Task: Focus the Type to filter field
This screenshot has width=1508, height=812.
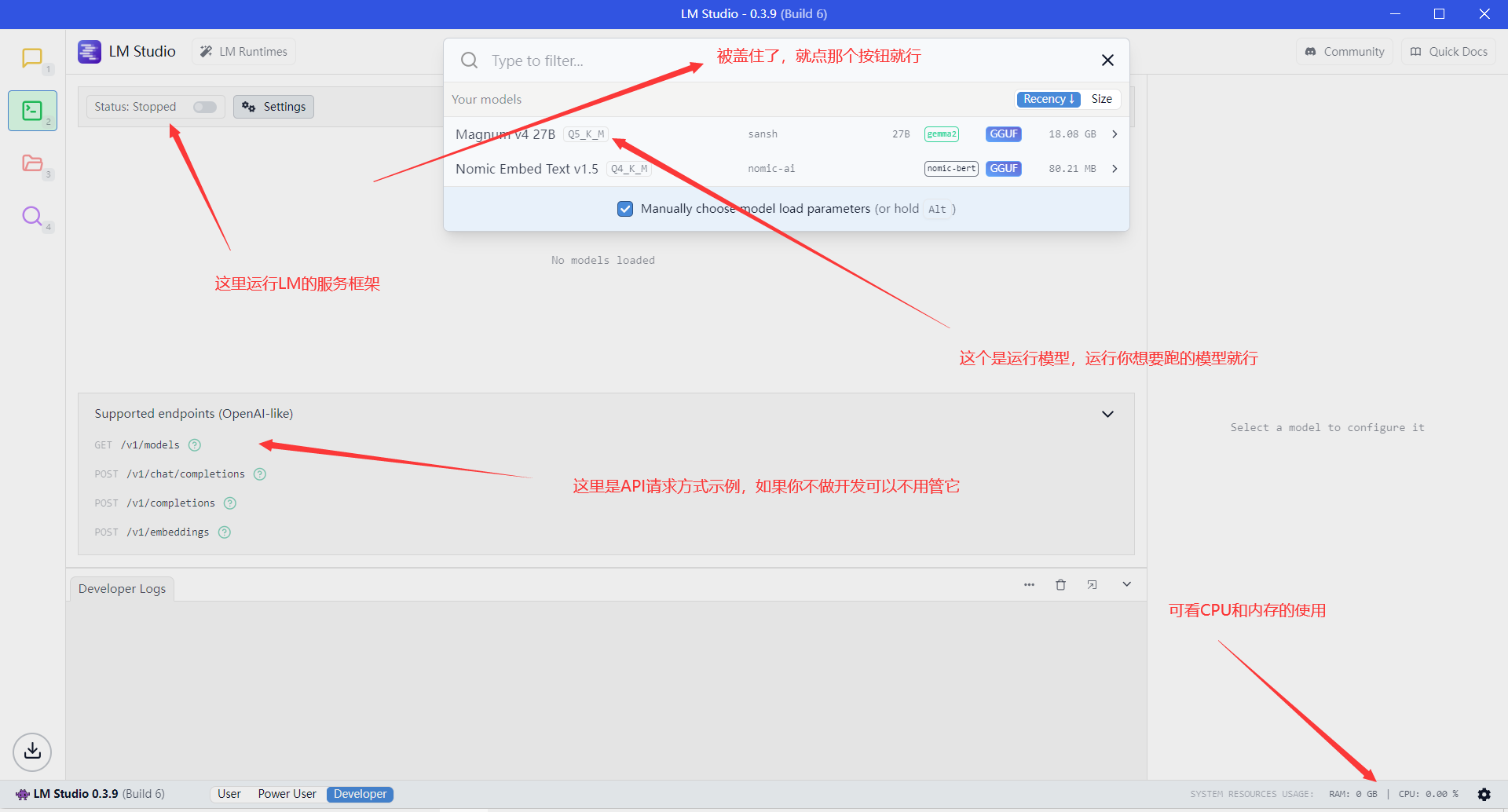Action: coord(785,60)
